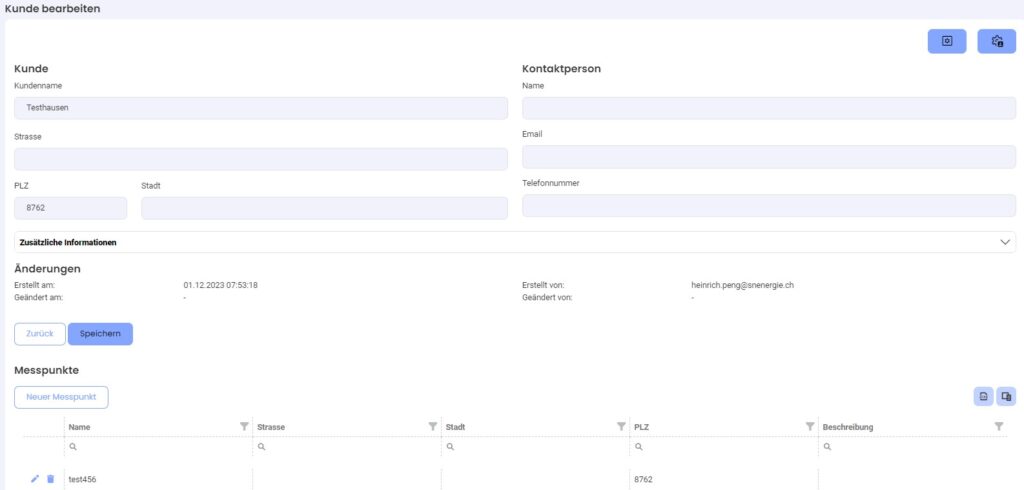Click search magnifier in Name filter row
The width and height of the screenshot is (1024, 490).
tap(73, 447)
